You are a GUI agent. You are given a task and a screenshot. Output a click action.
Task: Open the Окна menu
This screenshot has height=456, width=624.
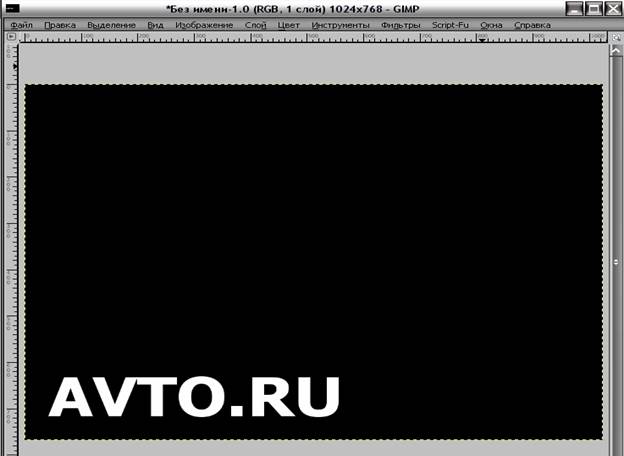point(491,25)
